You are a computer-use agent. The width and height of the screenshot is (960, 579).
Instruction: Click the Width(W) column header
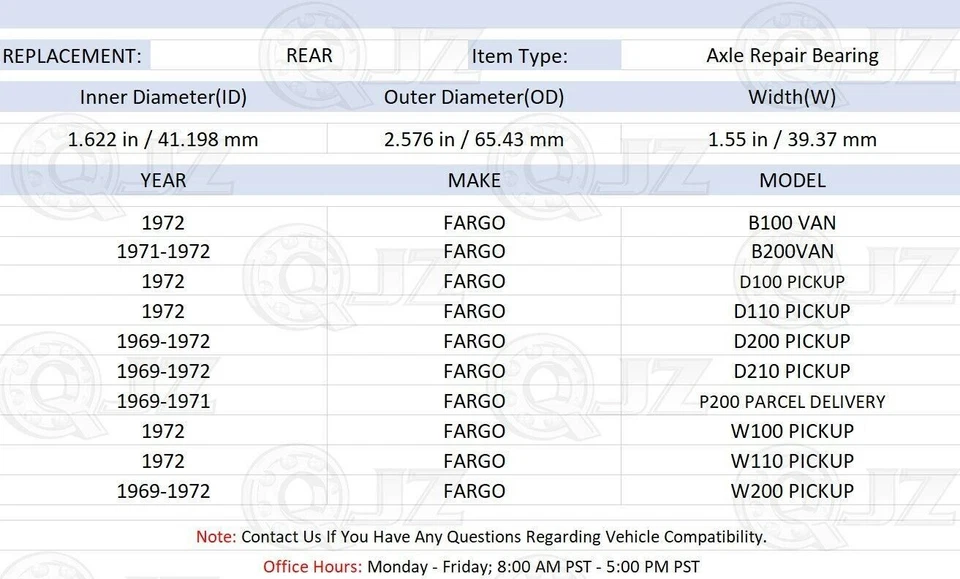click(792, 97)
